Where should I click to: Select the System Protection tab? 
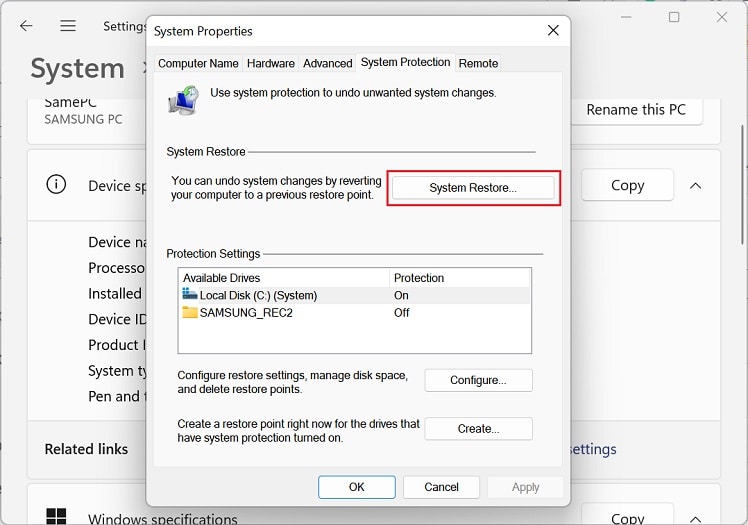coord(405,62)
